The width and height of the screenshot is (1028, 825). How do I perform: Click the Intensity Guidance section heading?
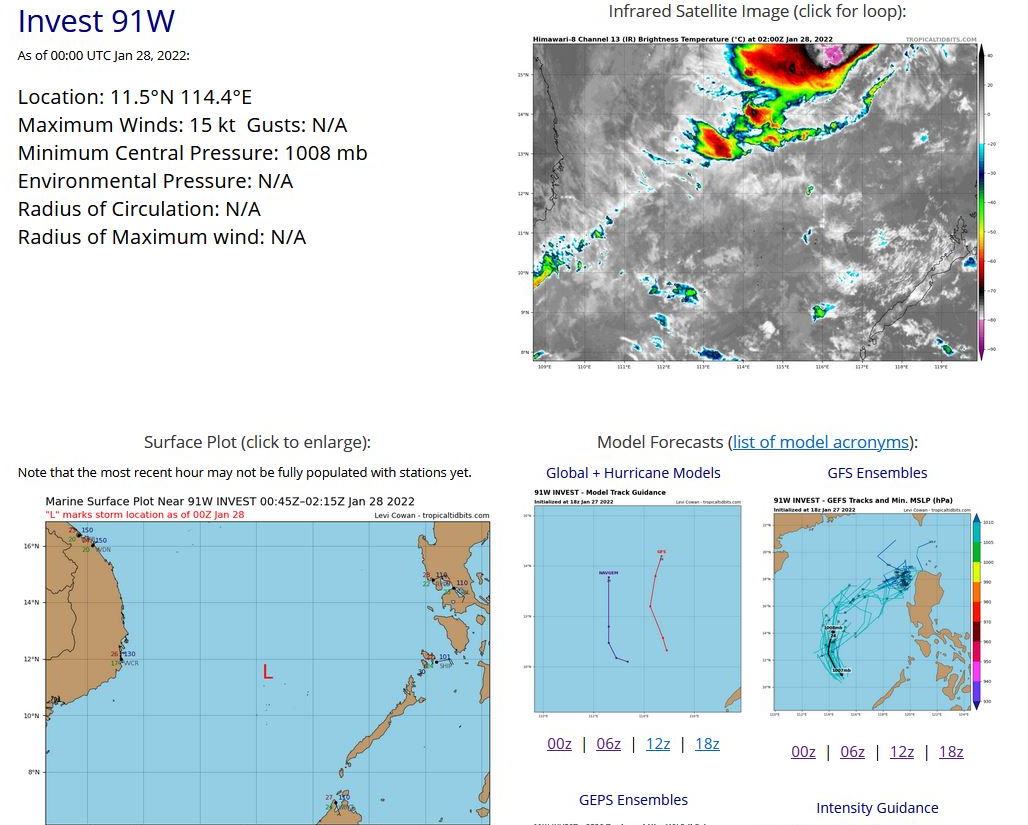pos(877,808)
